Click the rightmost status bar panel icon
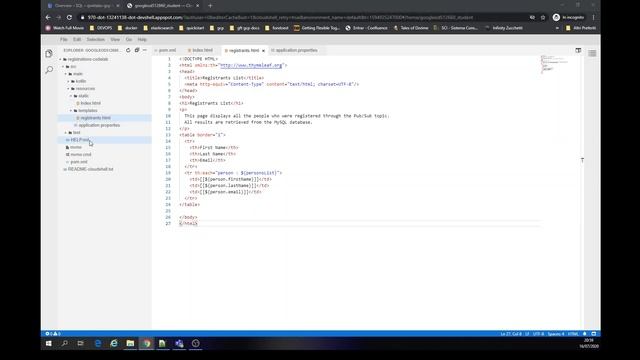Screen dimensions: 640x360 click(x=594, y=334)
